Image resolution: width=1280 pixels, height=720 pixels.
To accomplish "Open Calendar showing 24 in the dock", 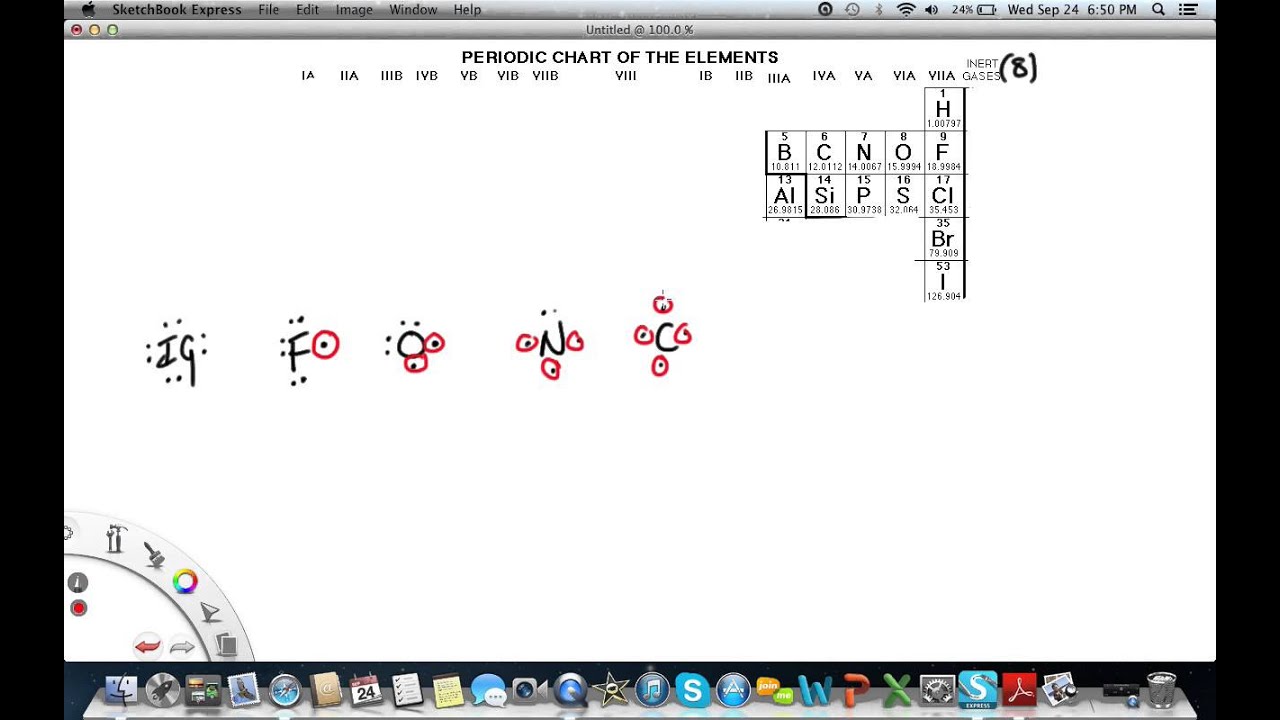I will click(x=366, y=690).
